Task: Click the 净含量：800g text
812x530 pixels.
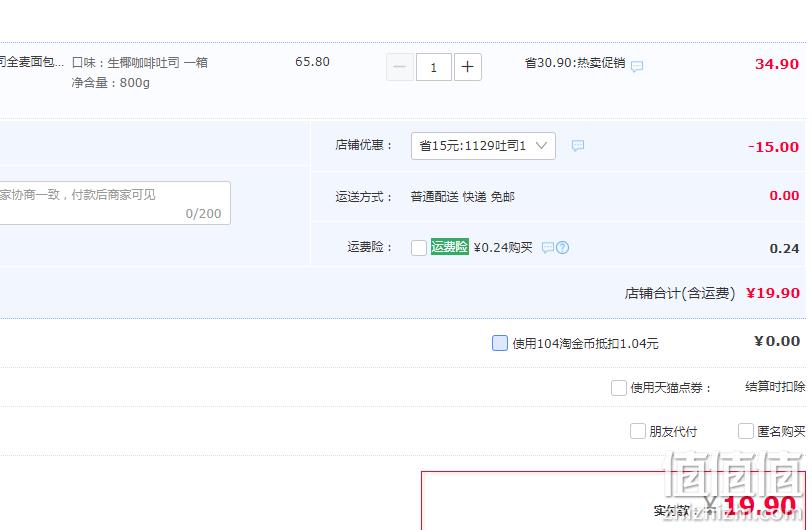Action: point(111,83)
